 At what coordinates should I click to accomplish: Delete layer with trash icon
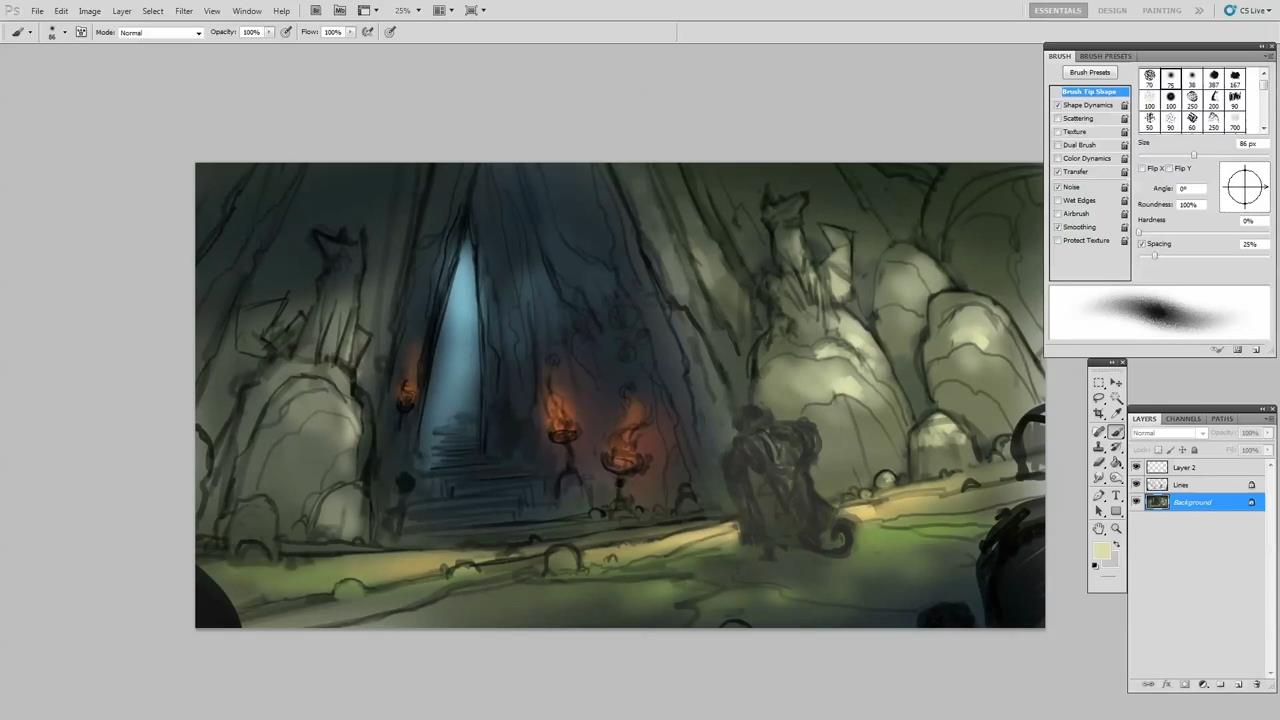(x=1257, y=684)
